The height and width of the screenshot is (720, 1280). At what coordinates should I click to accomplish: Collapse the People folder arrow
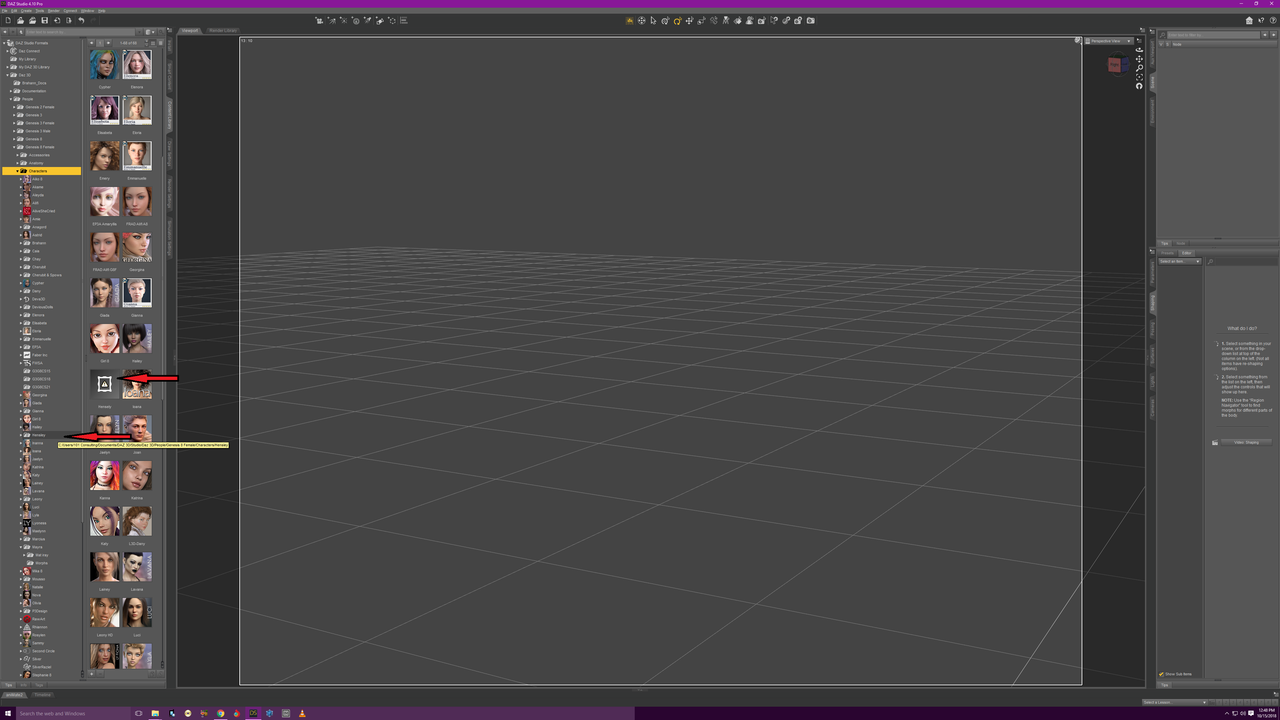point(12,99)
